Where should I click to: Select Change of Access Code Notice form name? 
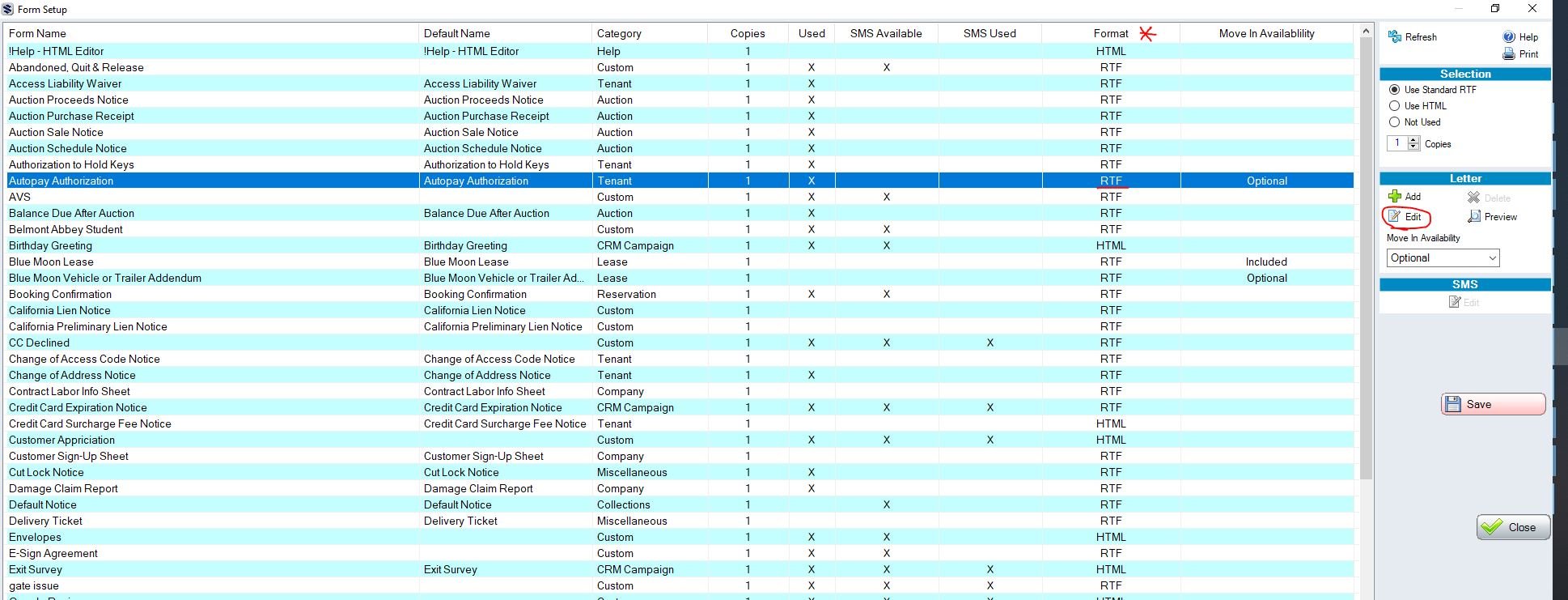coord(84,359)
